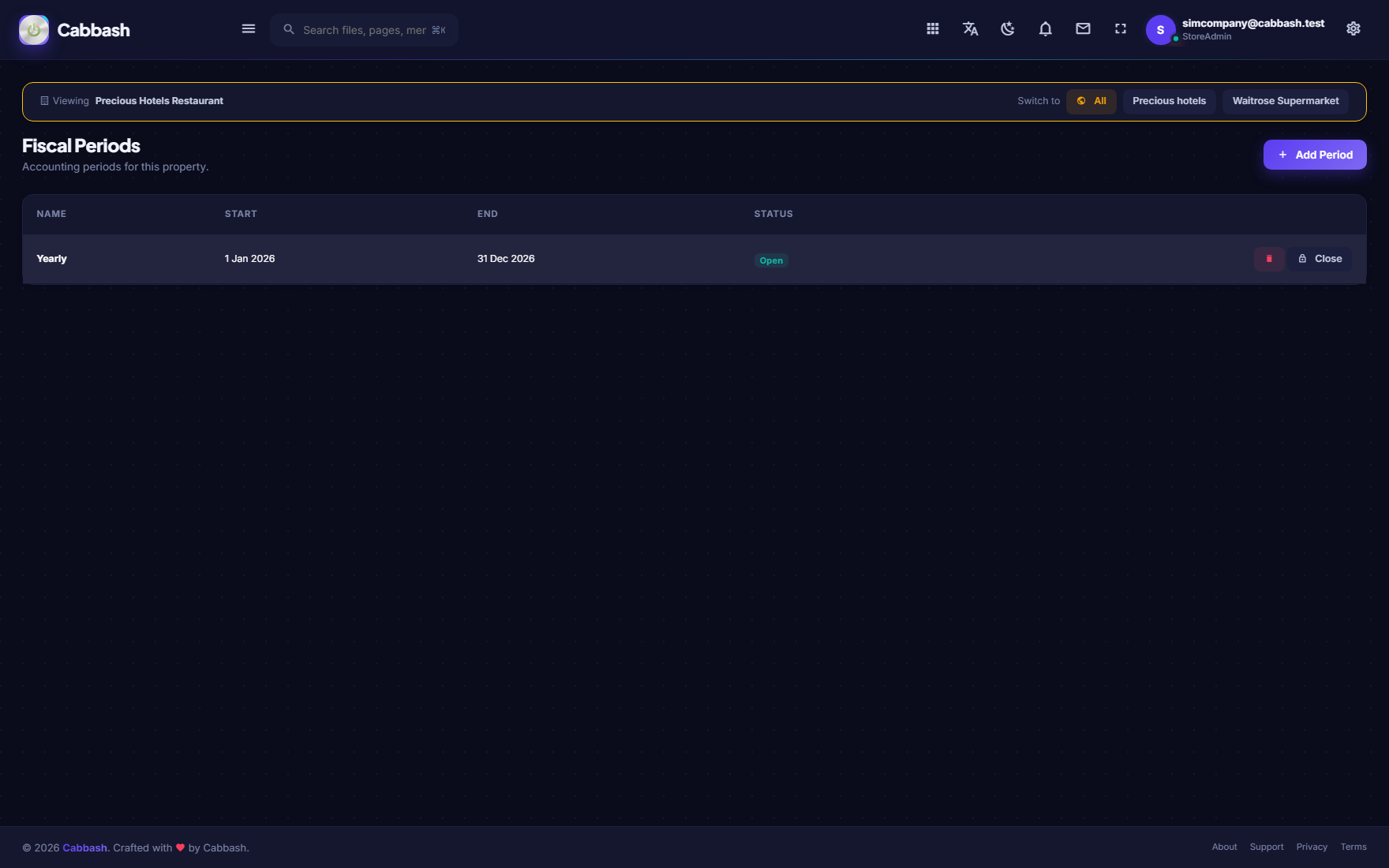Toggle dark mode moon icon
This screenshot has height=868, width=1389.
[1008, 29]
